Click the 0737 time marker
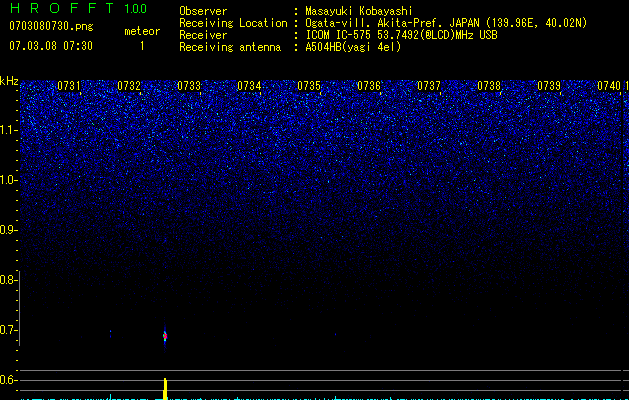The width and height of the screenshot is (629, 400). click(x=429, y=86)
